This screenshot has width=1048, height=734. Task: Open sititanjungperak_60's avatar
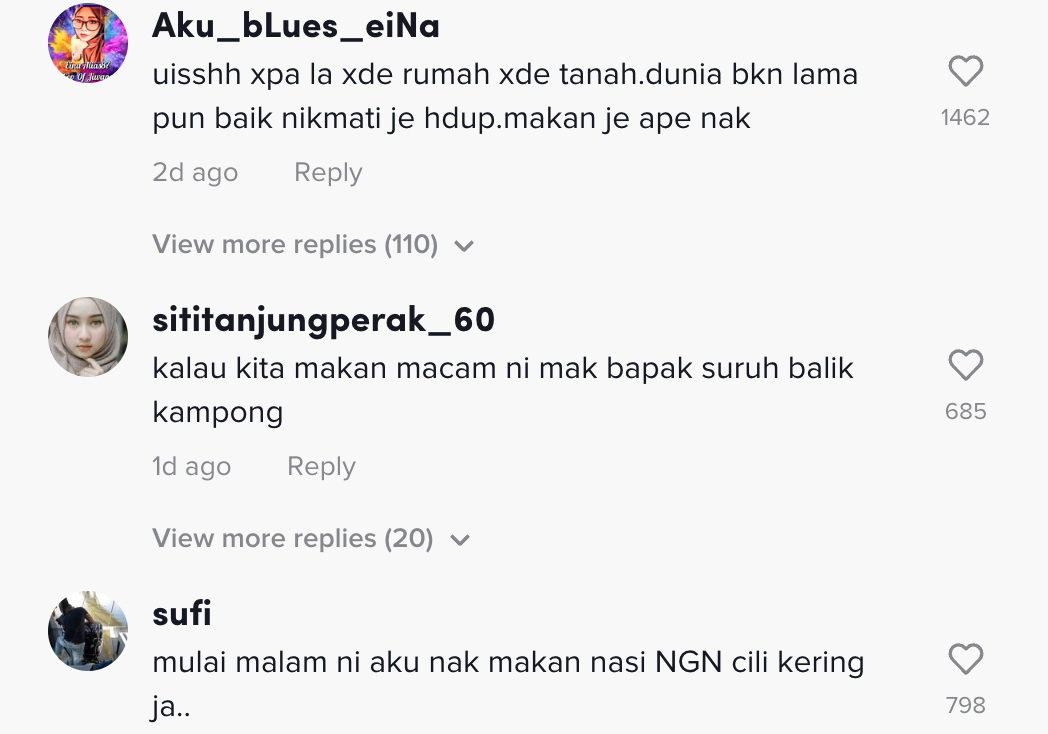[x=88, y=337]
